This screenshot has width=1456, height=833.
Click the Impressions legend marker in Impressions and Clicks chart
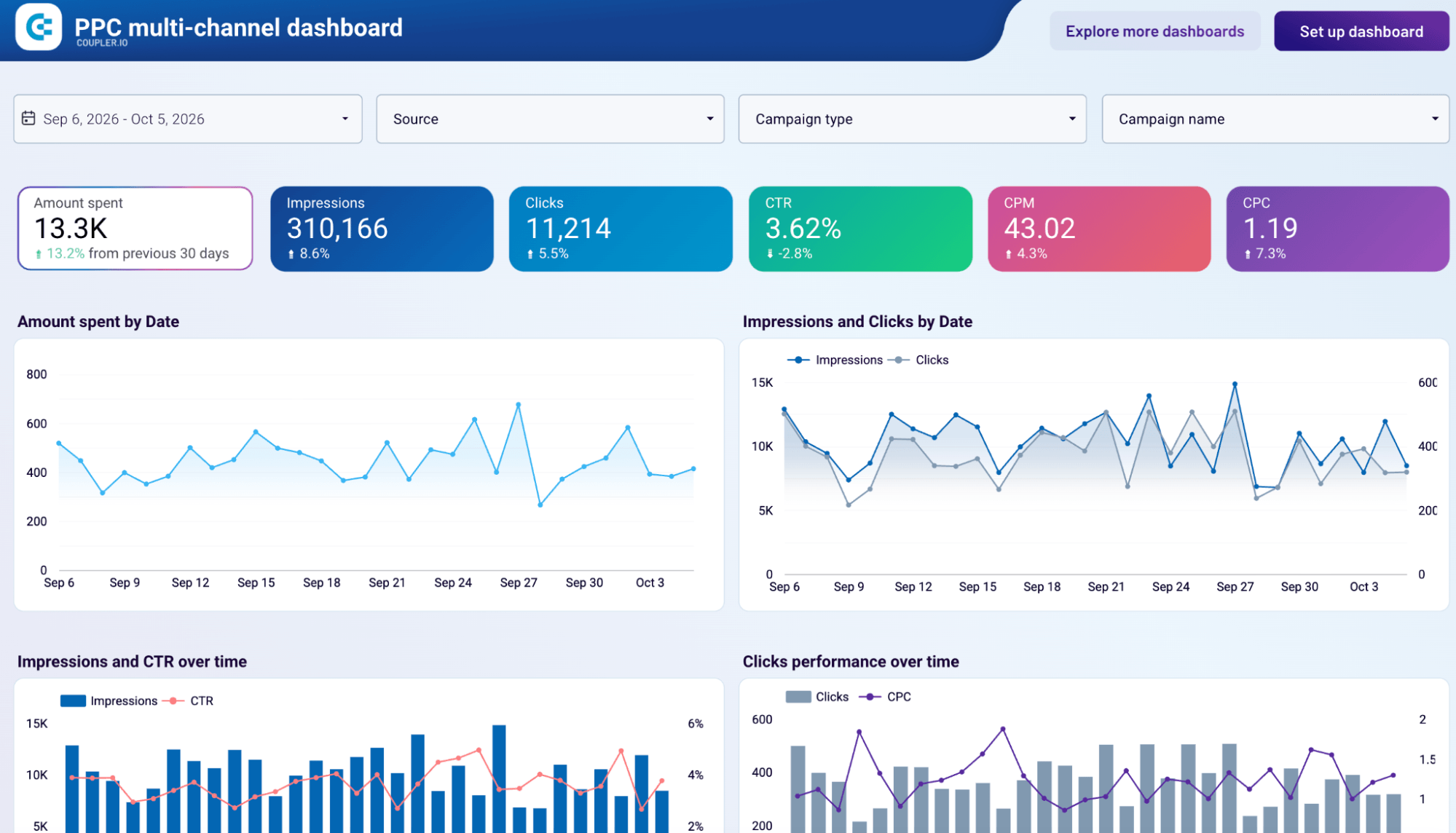point(798,360)
